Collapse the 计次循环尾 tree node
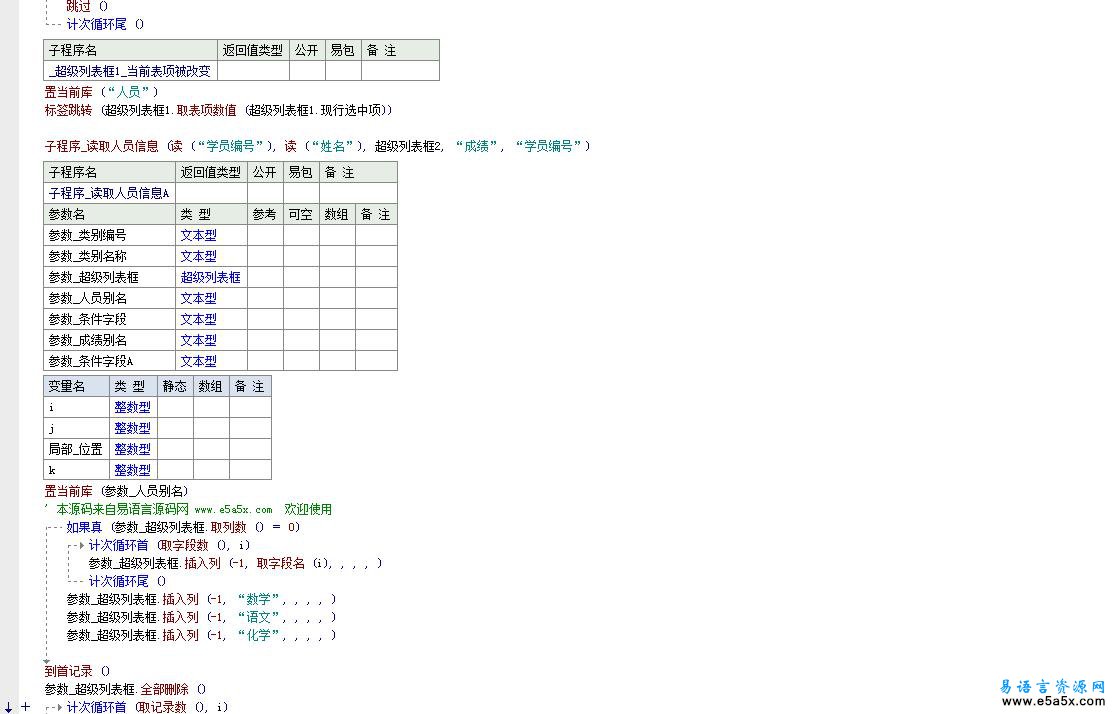 [50, 23]
